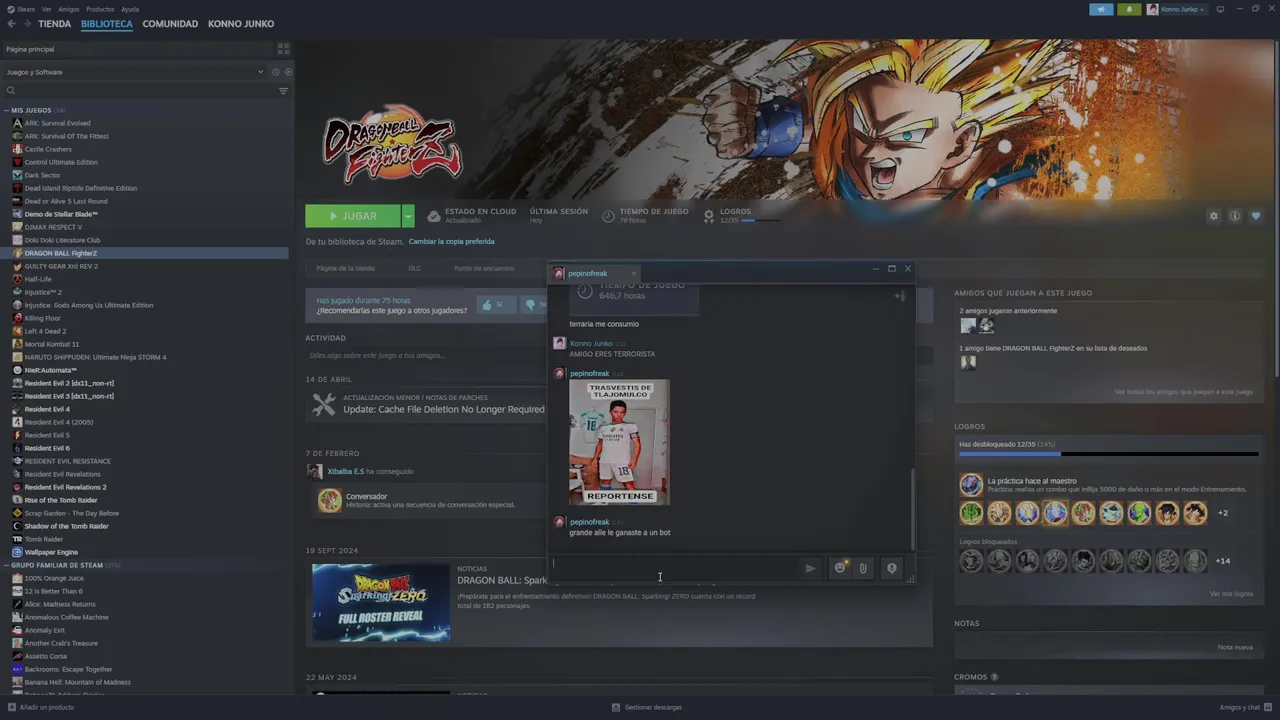Image resolution: width=1280 pixels, height=720 pixels.
Task: Open the Amigos menu
Action: coord(68,9)
